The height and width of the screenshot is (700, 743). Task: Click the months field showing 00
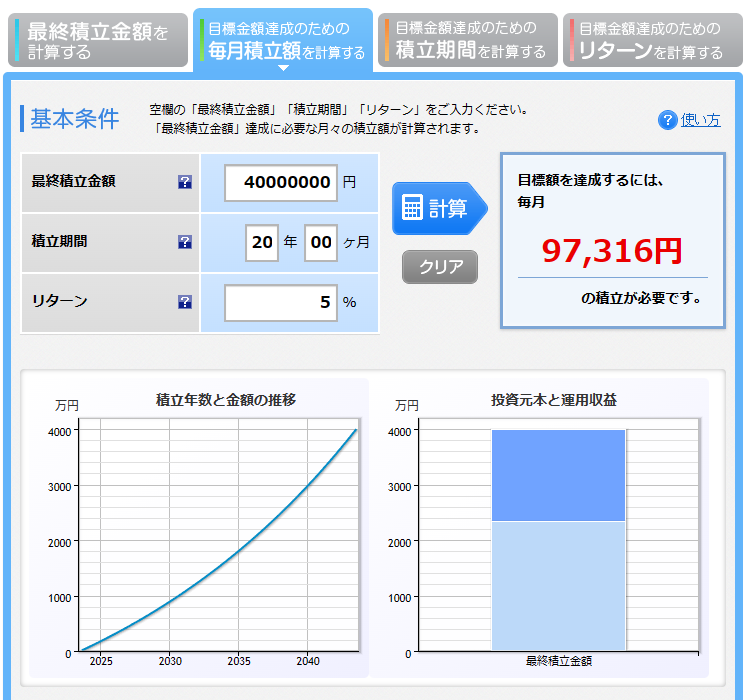321,242
